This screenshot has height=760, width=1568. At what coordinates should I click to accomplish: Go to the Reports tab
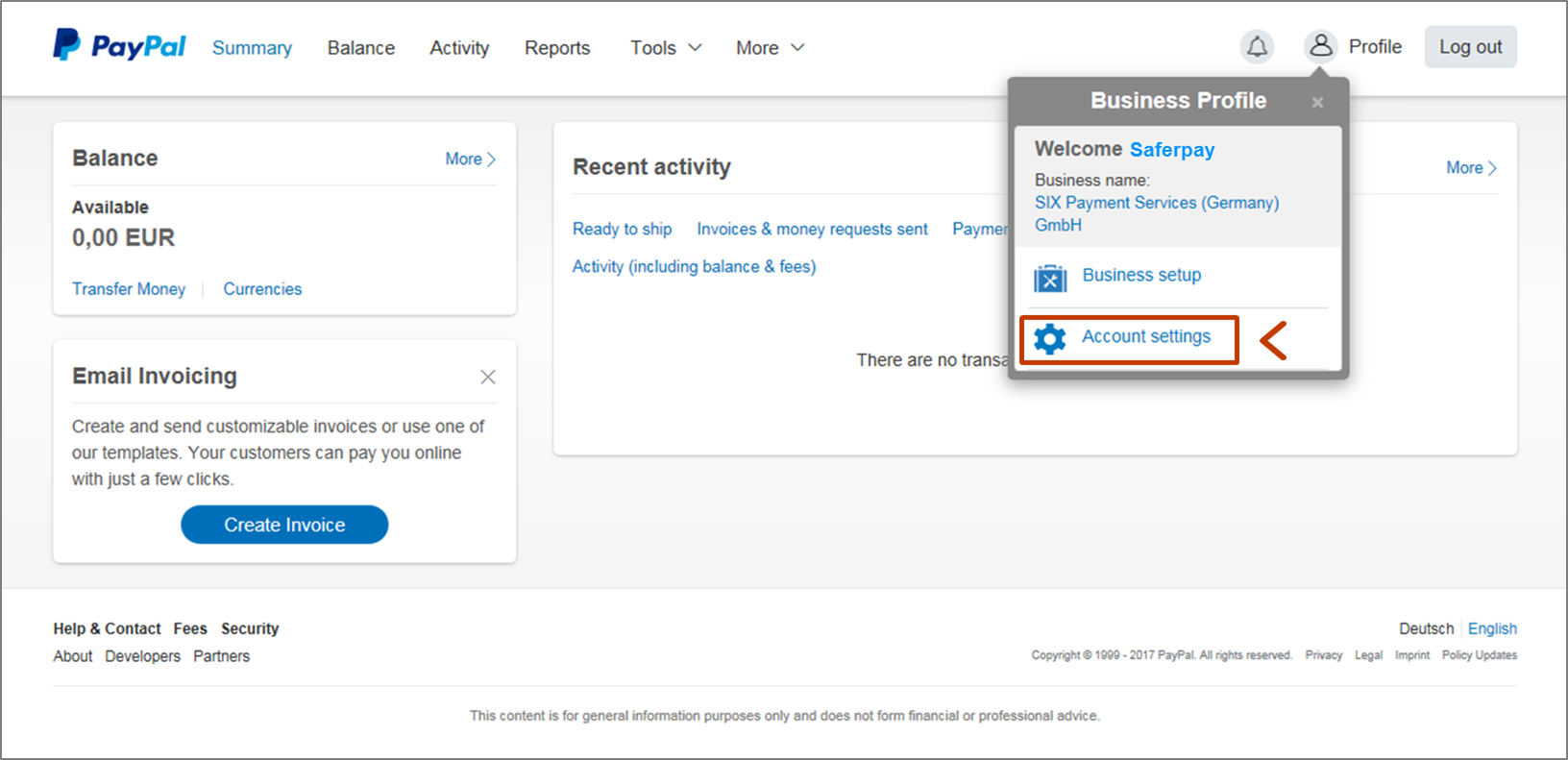click(x=557, y=47)
